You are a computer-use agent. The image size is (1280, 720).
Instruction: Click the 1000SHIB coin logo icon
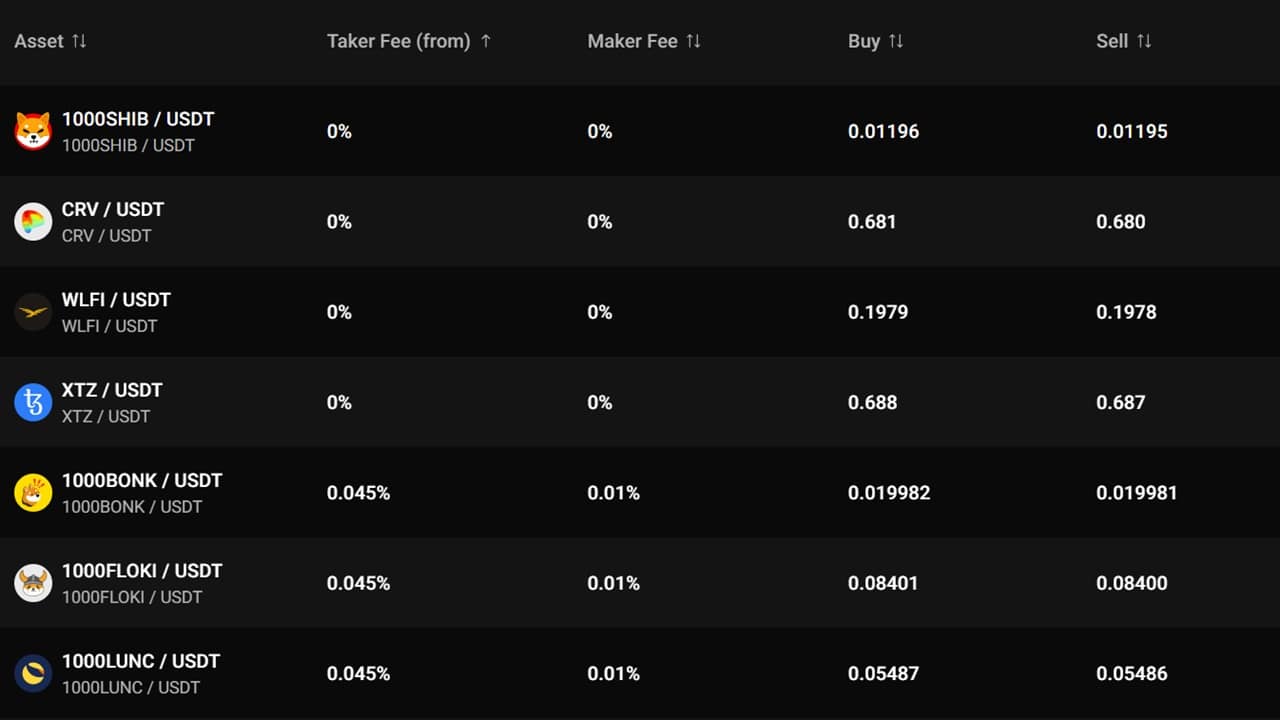[x=33, y=131]
